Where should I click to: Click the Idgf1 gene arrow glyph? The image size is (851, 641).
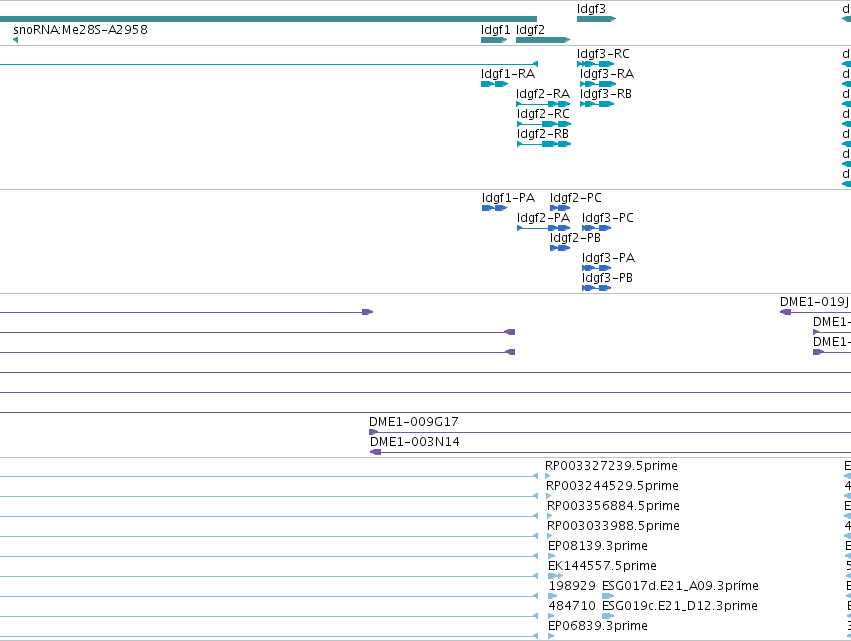click(494, 40)
